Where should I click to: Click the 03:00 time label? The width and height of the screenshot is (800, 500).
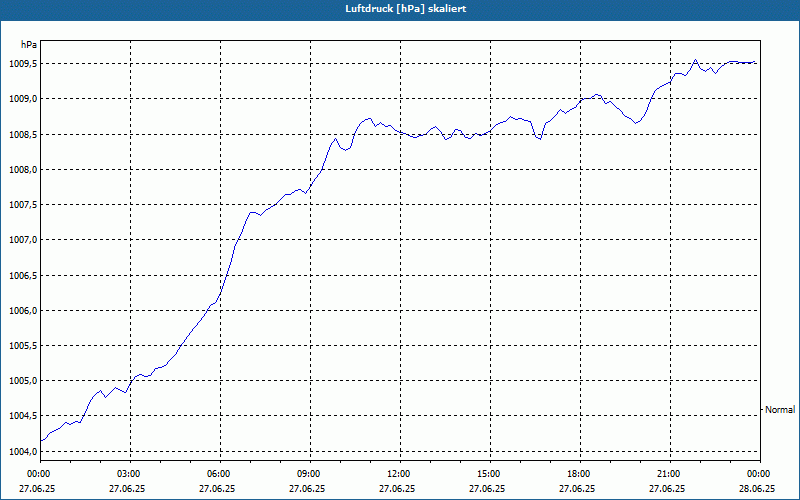tap(131, 474)
